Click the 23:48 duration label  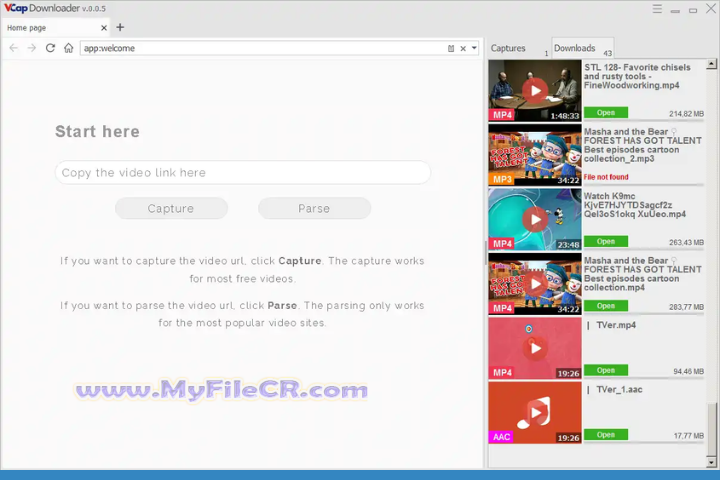click(x=568, y=245)
